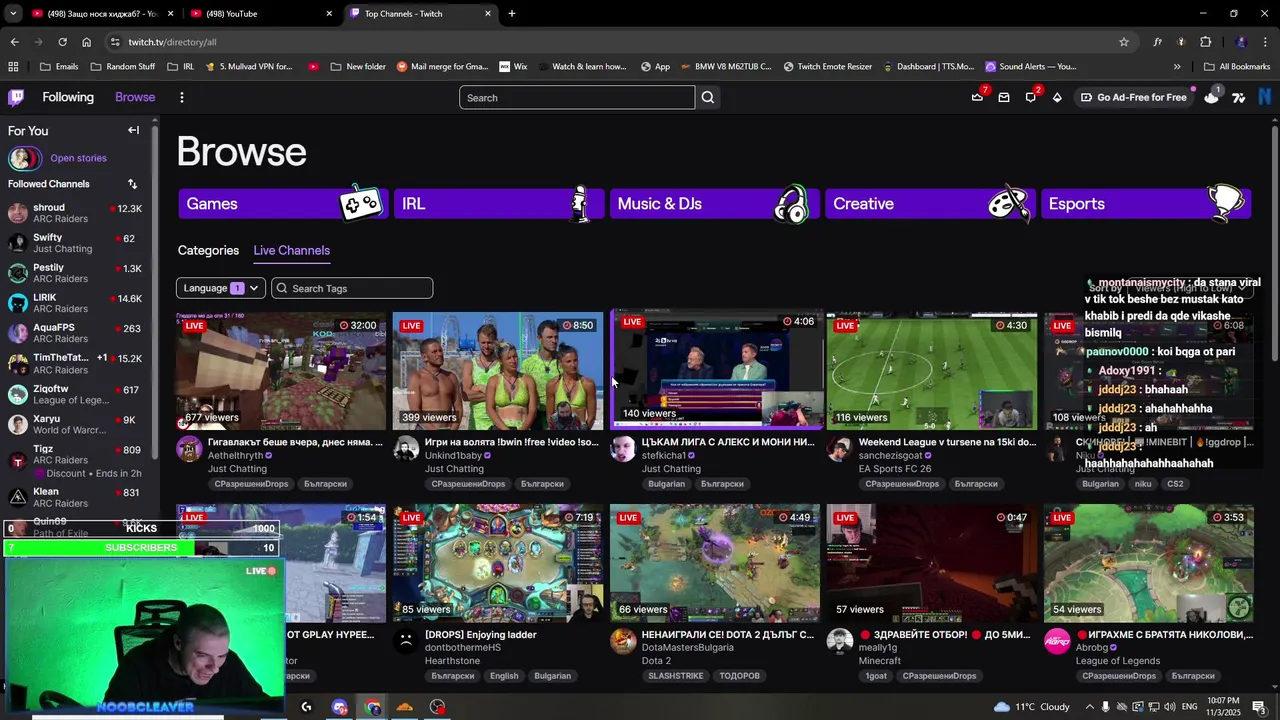Viewport: 1280px width, 720px height.
Task: Open the Esports category banner
Action: (1146, 203)
